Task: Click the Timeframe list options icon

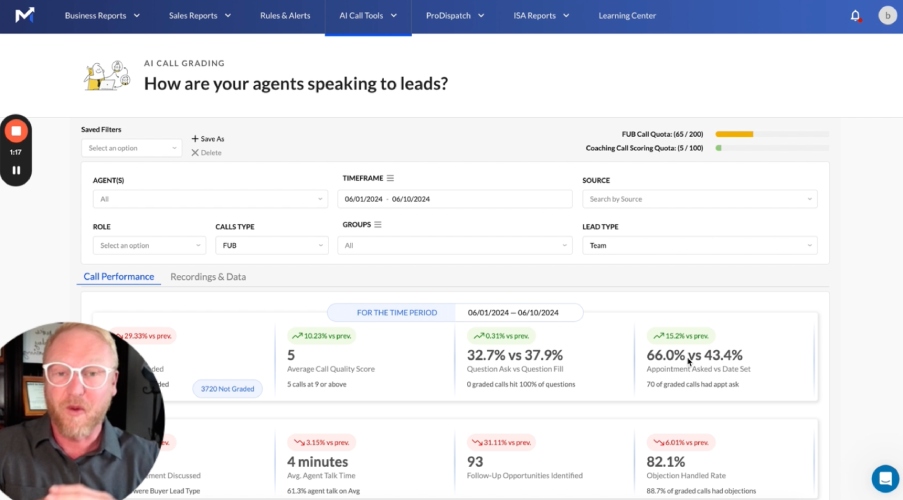Action: (x=390, y=178)
